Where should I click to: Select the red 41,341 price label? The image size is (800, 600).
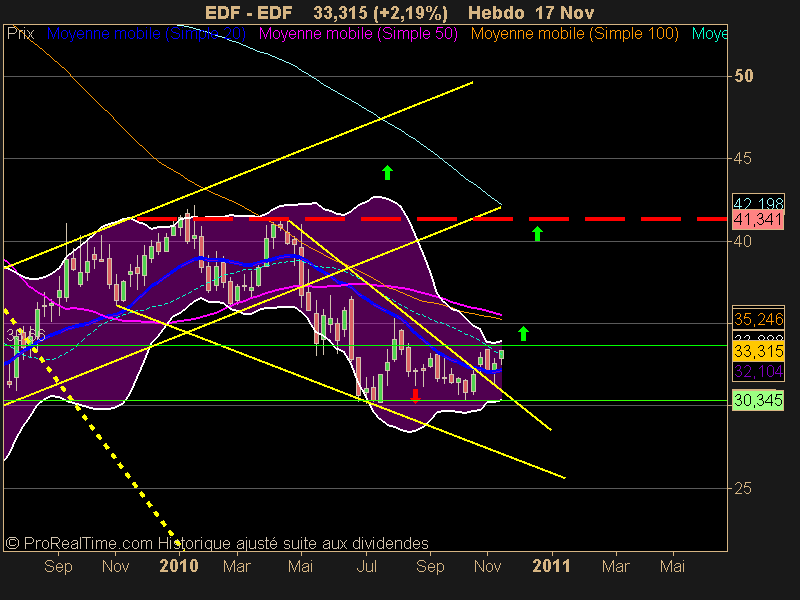point(758,220)
